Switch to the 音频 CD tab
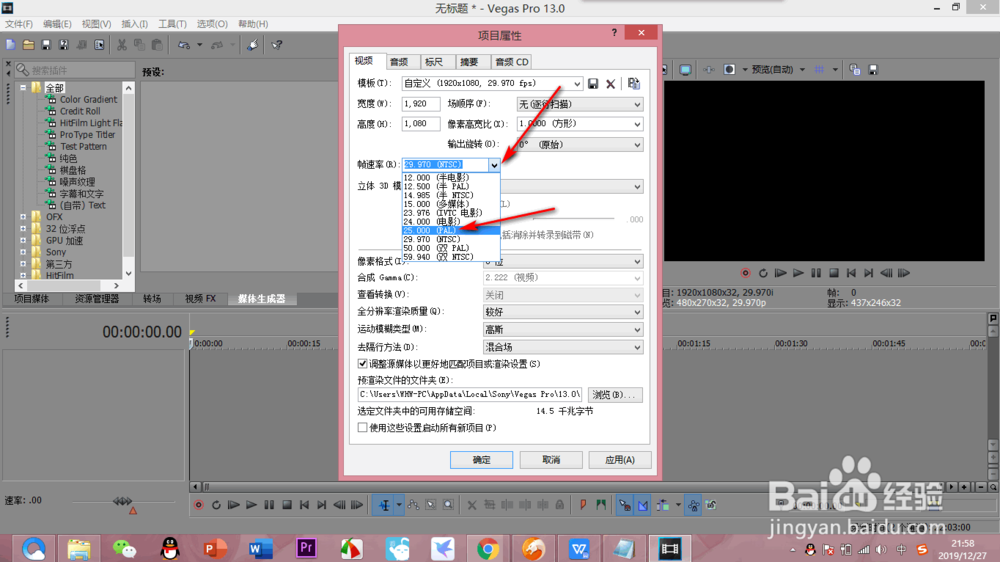The height and width of the screenshot is (562, 1000). [x=511, y=62]
